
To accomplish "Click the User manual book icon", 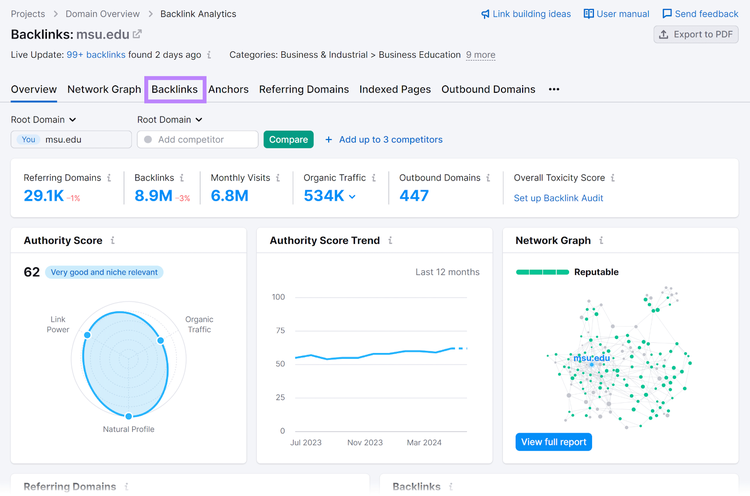I will [x=588, y=13].
